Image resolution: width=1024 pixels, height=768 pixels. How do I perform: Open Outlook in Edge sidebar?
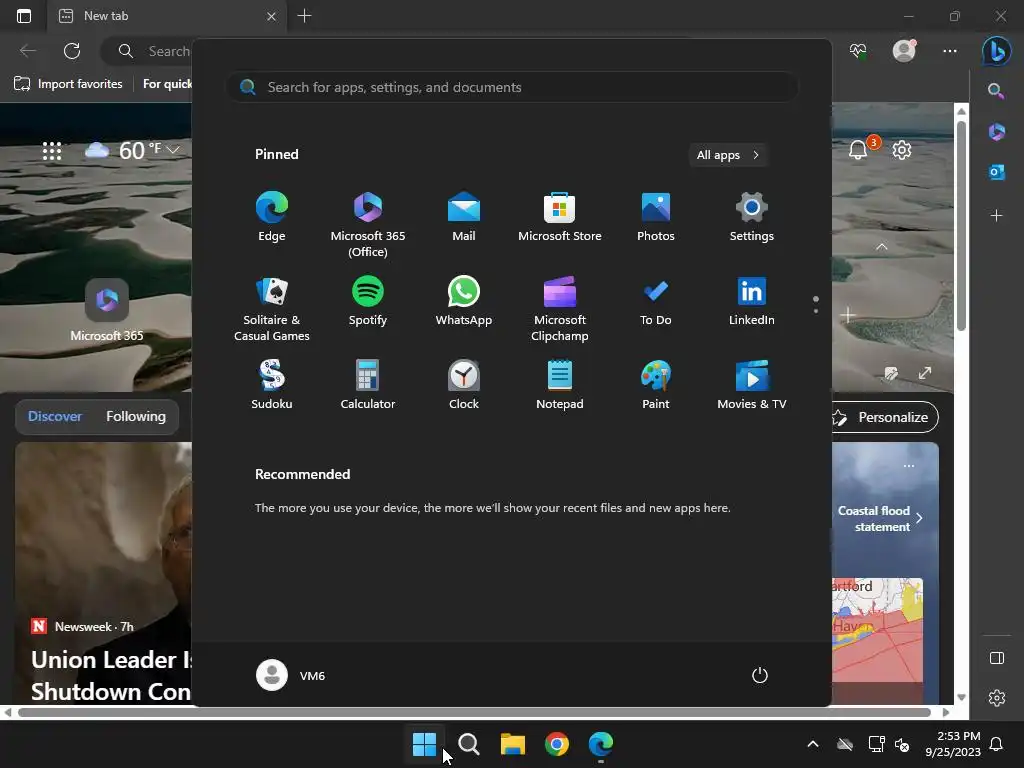point(996,172)
